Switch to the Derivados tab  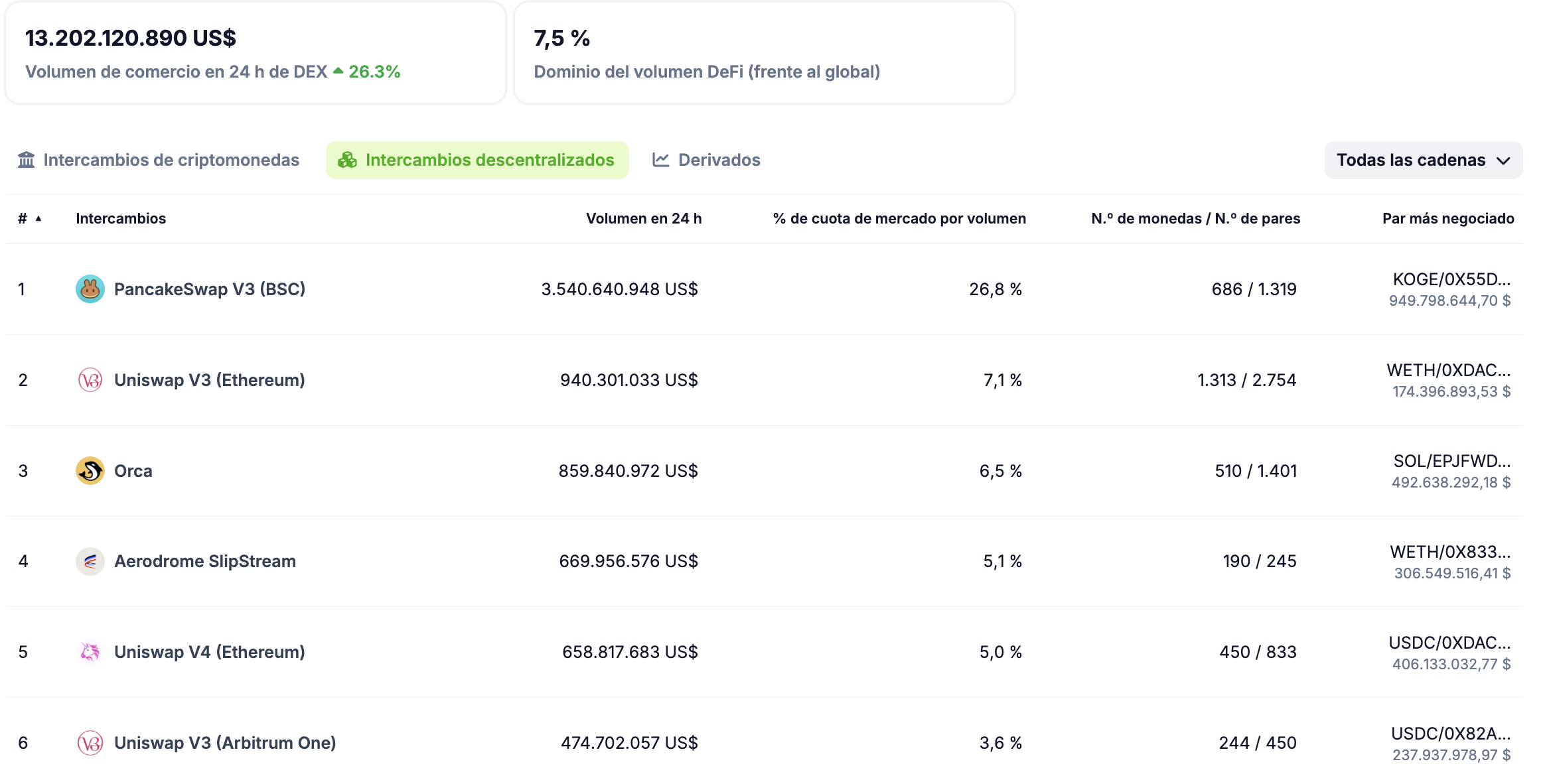tap(719, 160)
